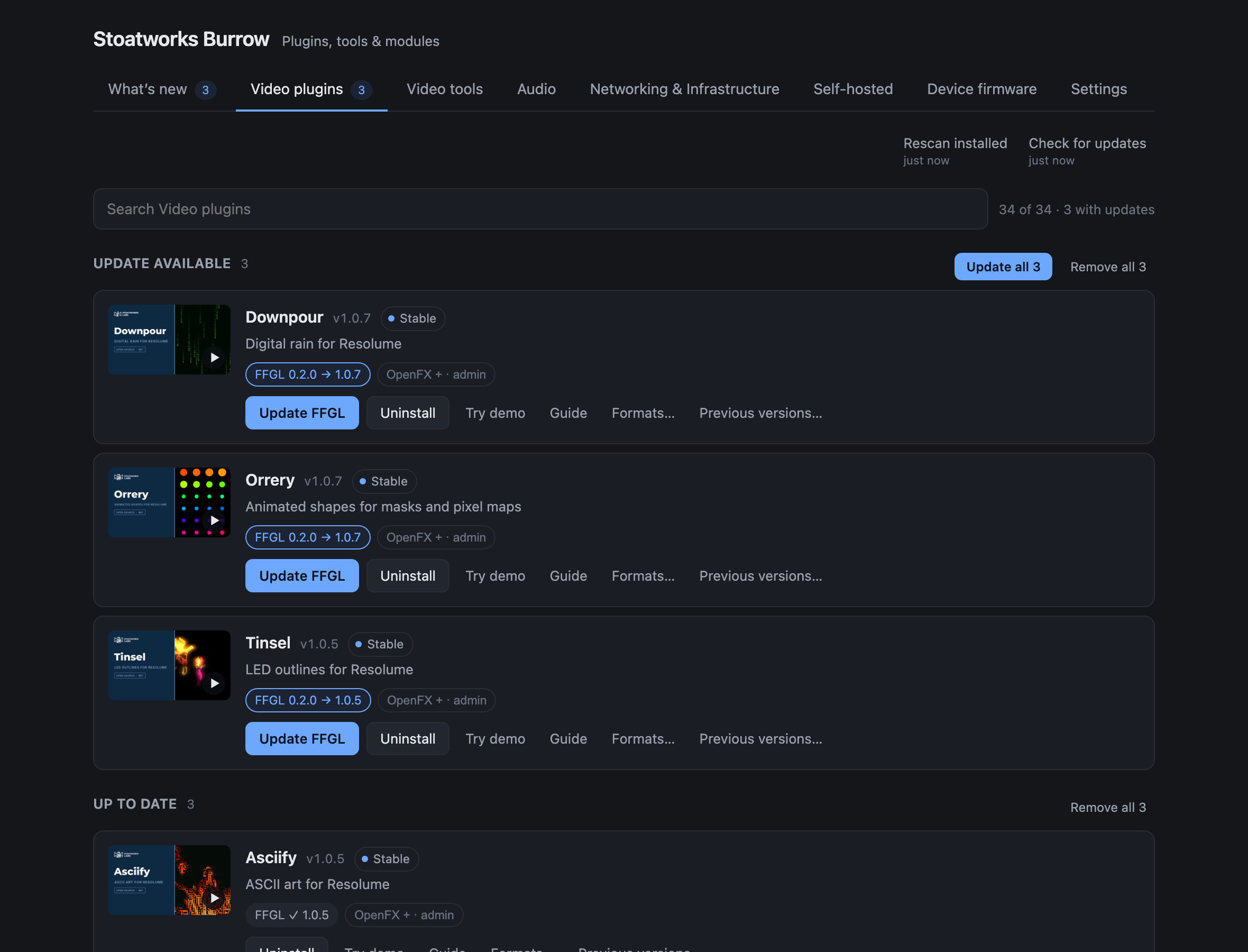Play the Tinsel preview video

click(214, 683)
